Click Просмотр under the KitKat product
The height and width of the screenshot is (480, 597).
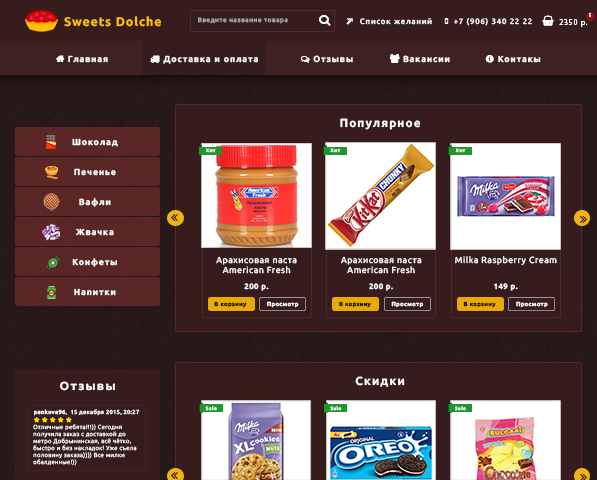(407, 304)
